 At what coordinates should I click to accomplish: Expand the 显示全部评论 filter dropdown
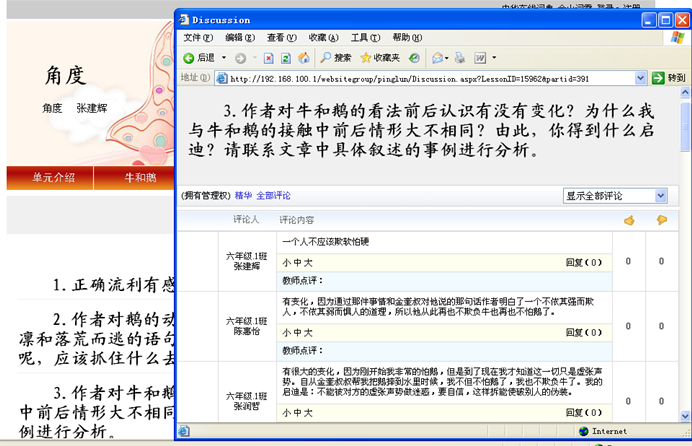[x=660, y=196]
